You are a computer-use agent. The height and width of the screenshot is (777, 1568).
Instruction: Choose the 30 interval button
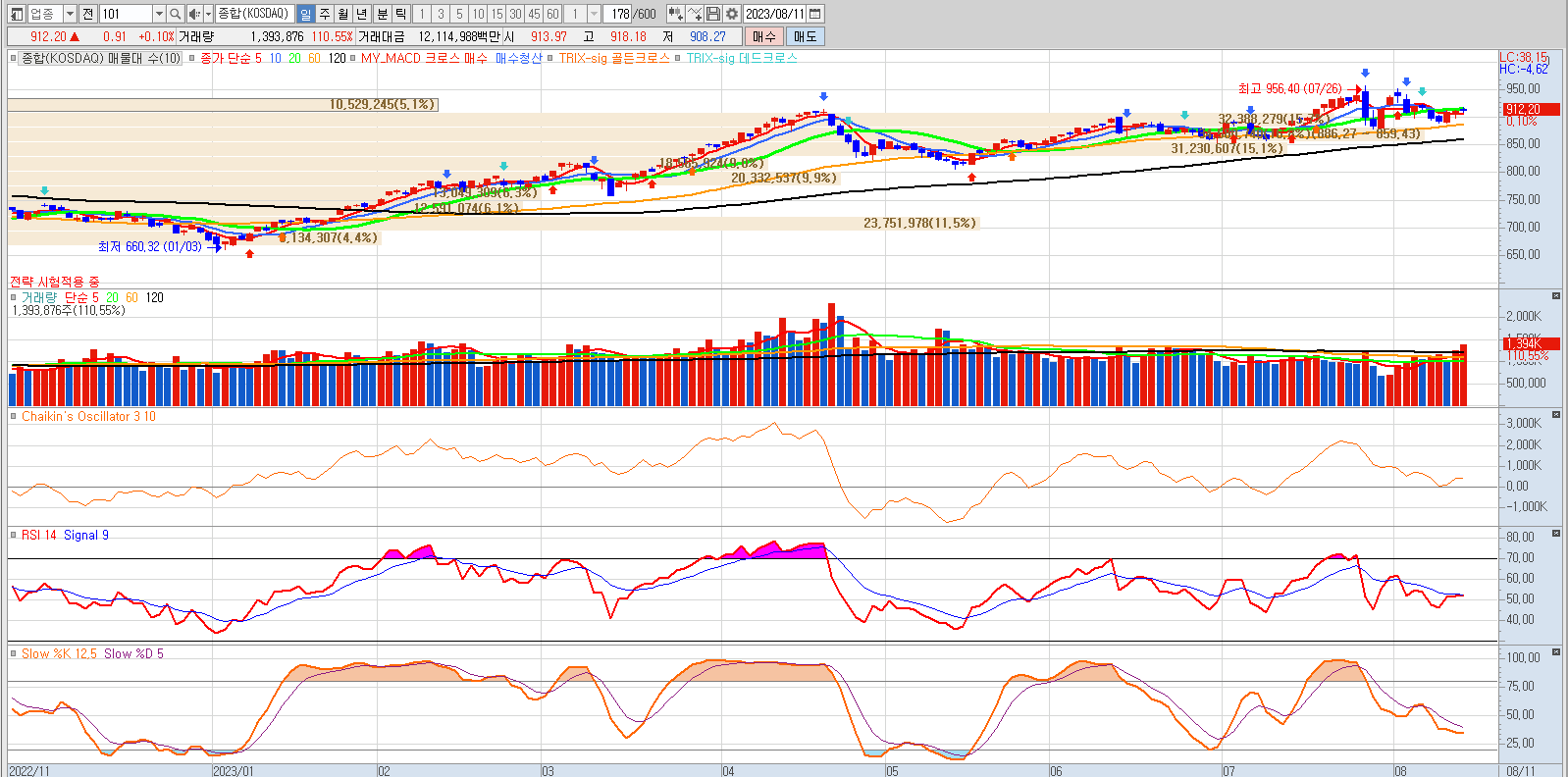515,14
